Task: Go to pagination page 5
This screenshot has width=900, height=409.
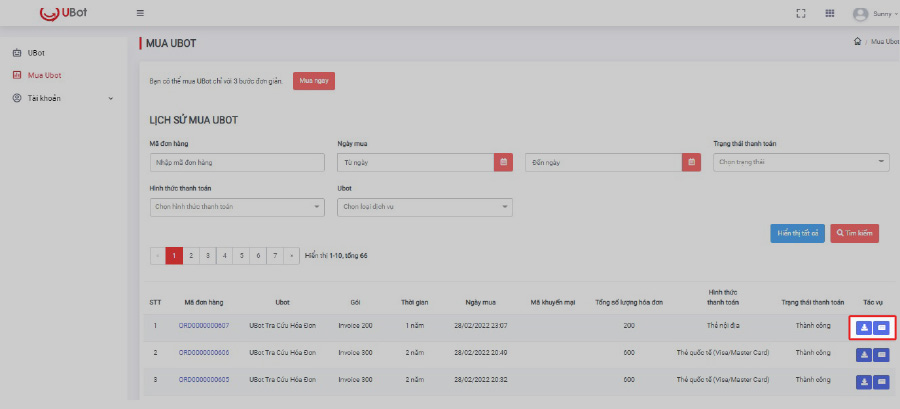Action: [242, 256]
